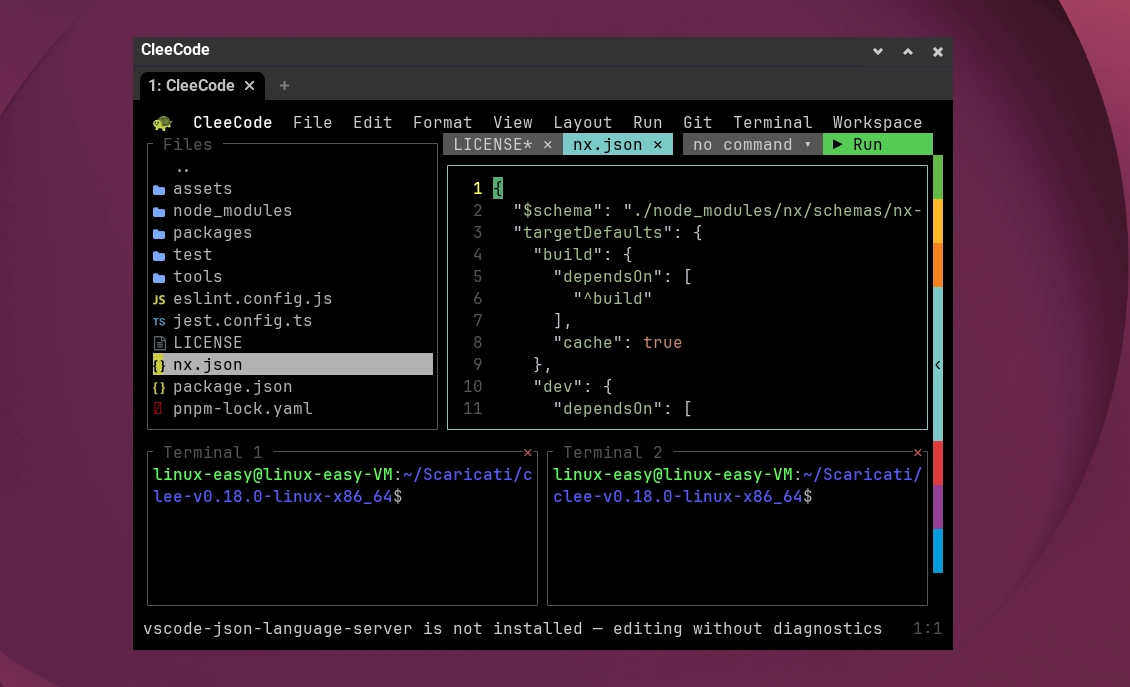Image resolution: width=1130 pixels, height=687 pixels.
Task: Click the '"cache": true' line in editor
Action: coord(617,342)
